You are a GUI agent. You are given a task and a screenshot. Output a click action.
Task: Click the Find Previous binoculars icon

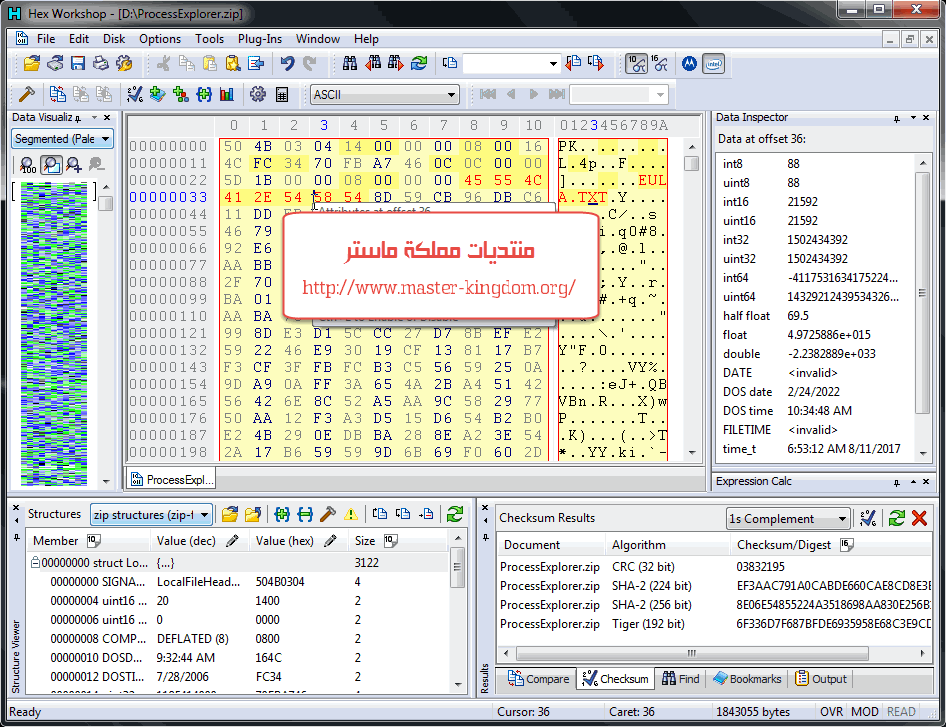pos(373,63)
